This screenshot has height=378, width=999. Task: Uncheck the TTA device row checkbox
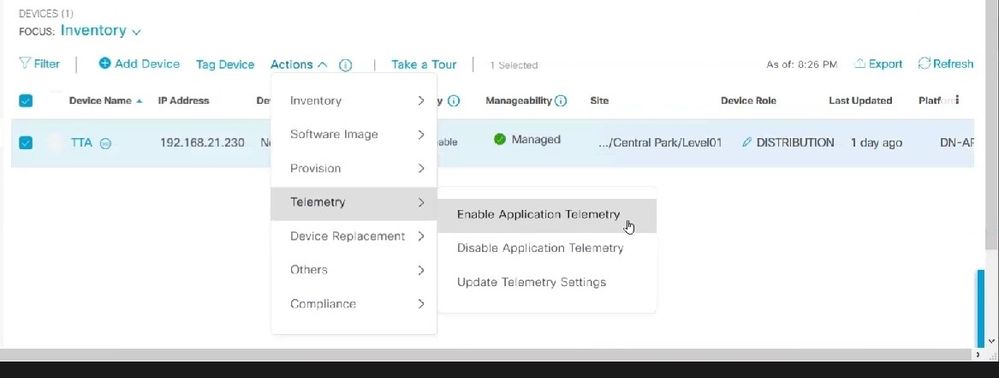click(26, 143)
